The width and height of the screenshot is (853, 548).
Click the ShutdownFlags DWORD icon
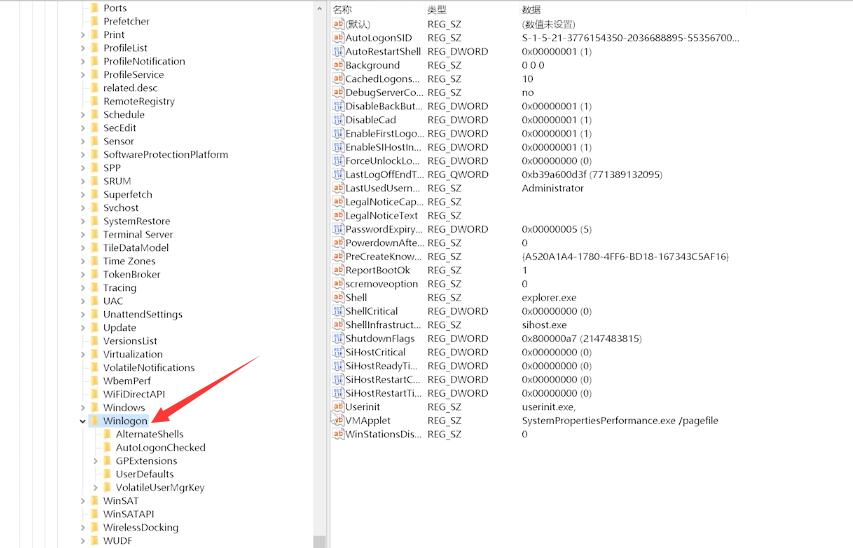[338, 338]
